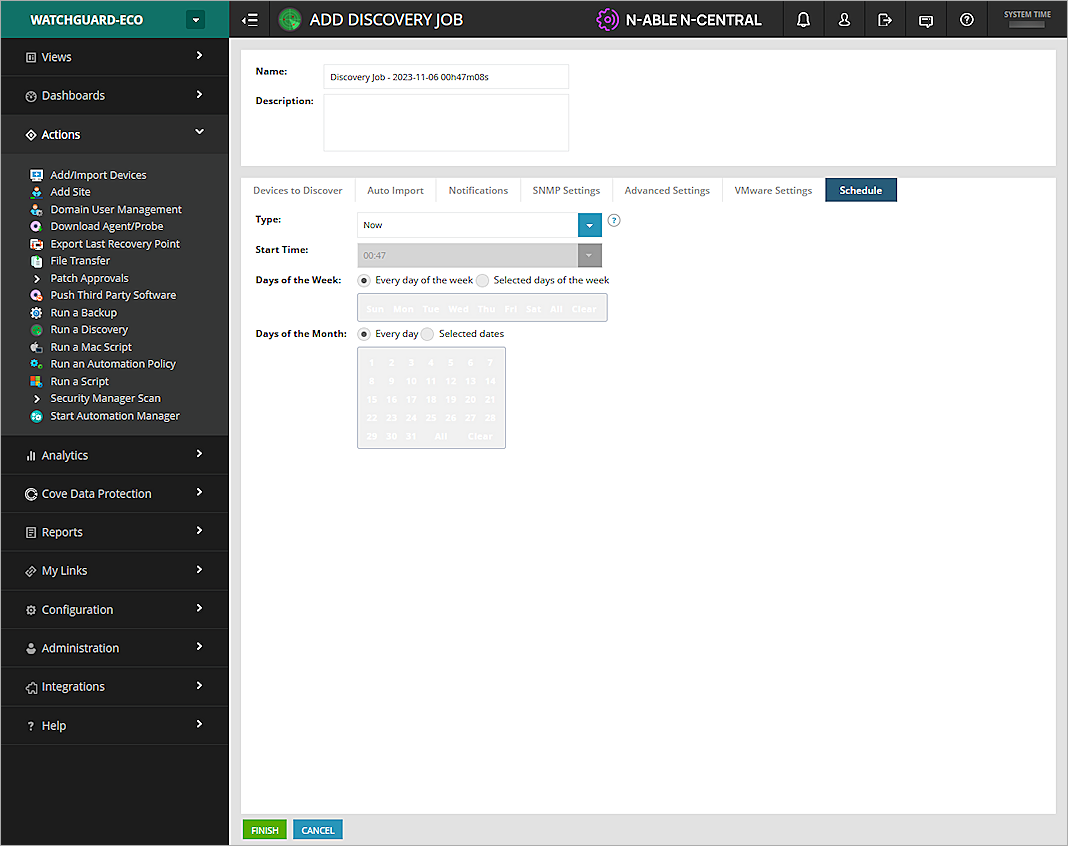
Task: Open Run an Automation Policy
Action: (113, 363)
